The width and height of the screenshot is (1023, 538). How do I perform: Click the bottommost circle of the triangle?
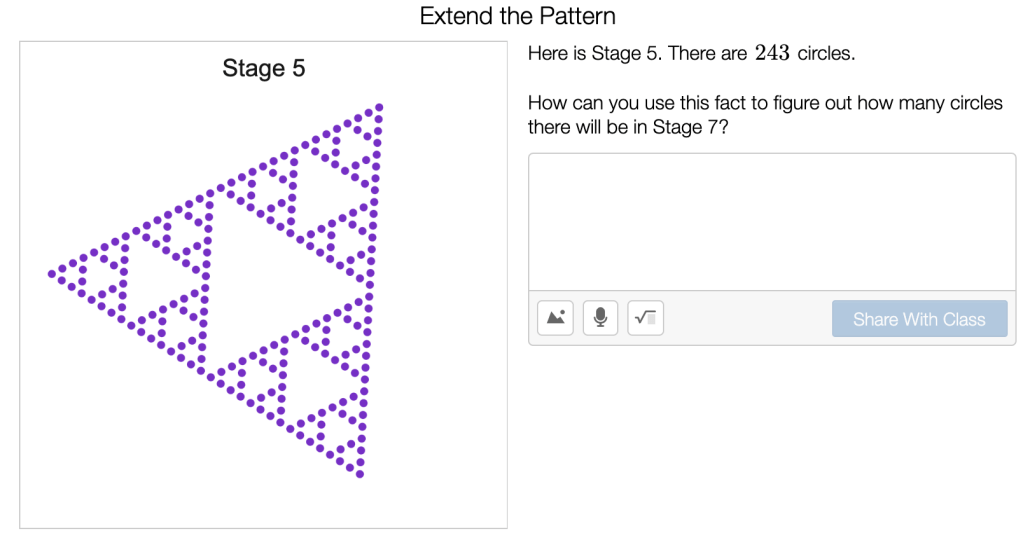tap(360, 474)
